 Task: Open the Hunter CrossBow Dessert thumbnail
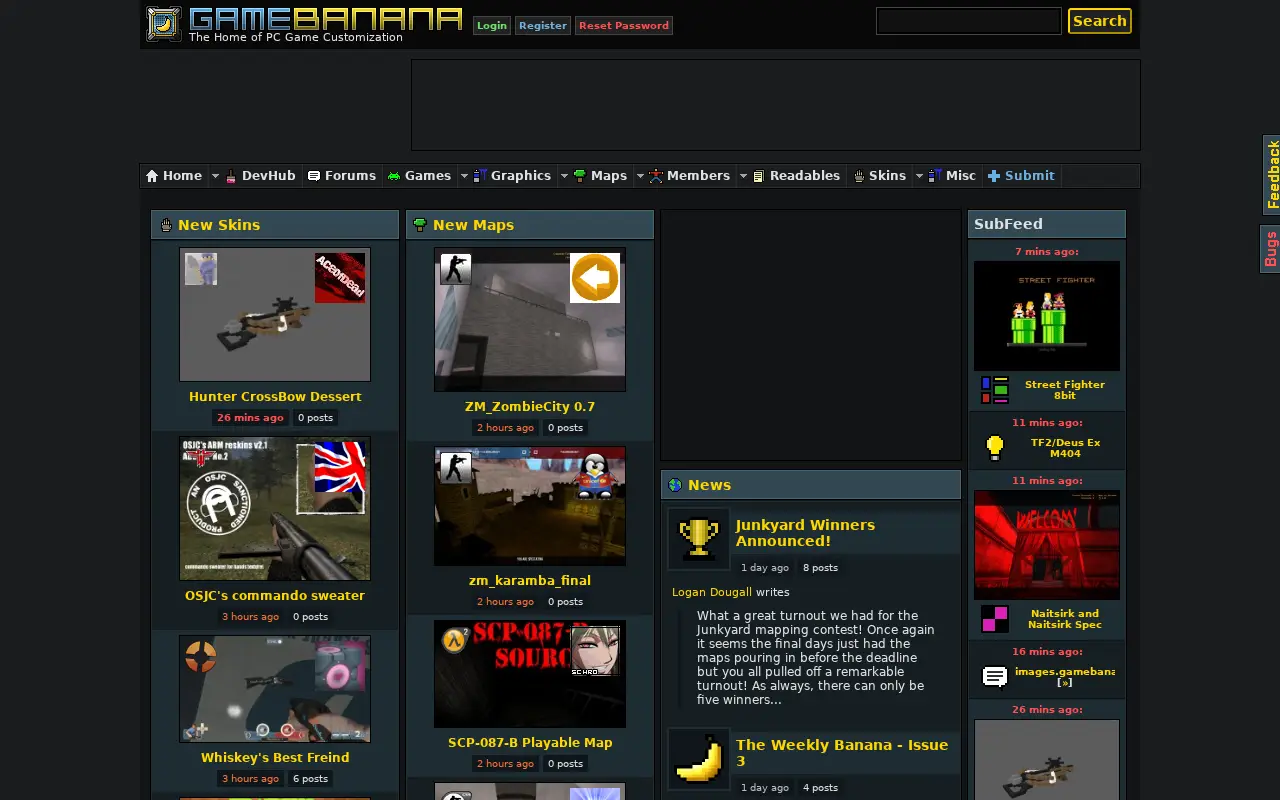coord(275,314)
